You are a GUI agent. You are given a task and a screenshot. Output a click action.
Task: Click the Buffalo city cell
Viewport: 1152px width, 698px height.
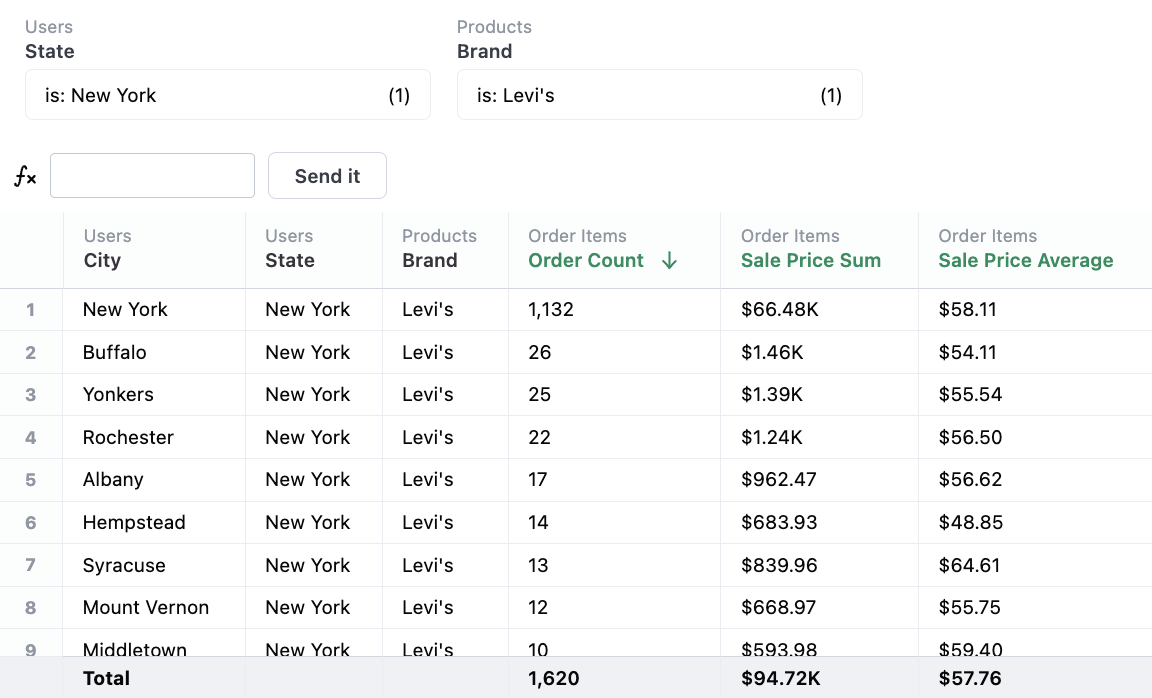pyautogui.click(x=114, y=352)
